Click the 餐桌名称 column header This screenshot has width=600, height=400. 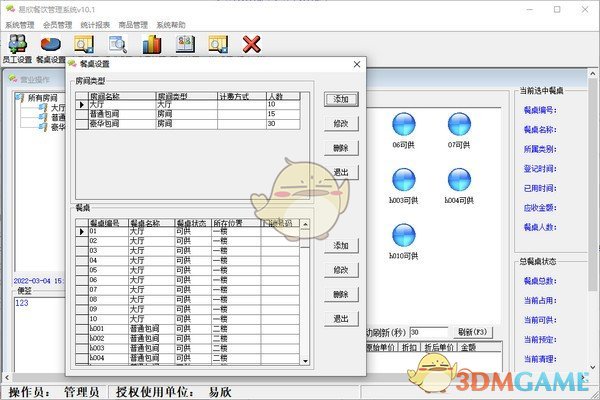pos(151,223)
